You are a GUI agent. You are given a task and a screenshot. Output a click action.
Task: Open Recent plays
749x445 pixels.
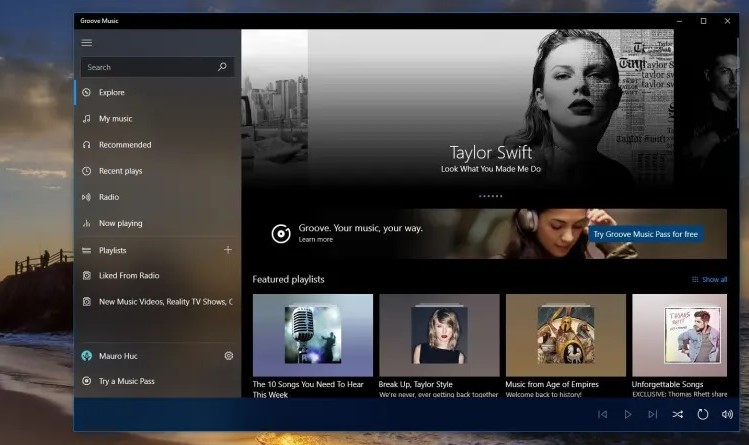pos(158,171)
